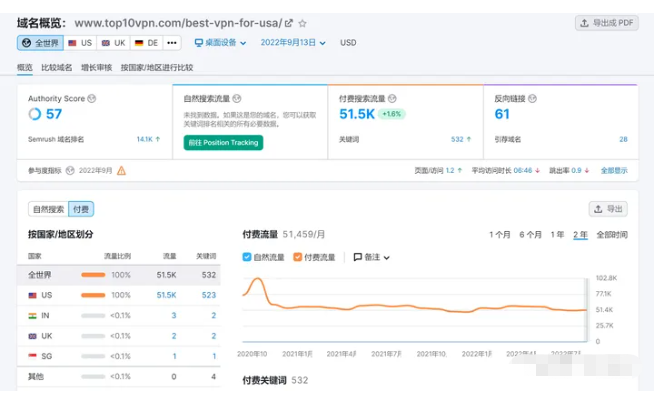The image size is (661, 396).
Task: Click the orange traffic bar in 全世界 row
Action: click(93, 275)
